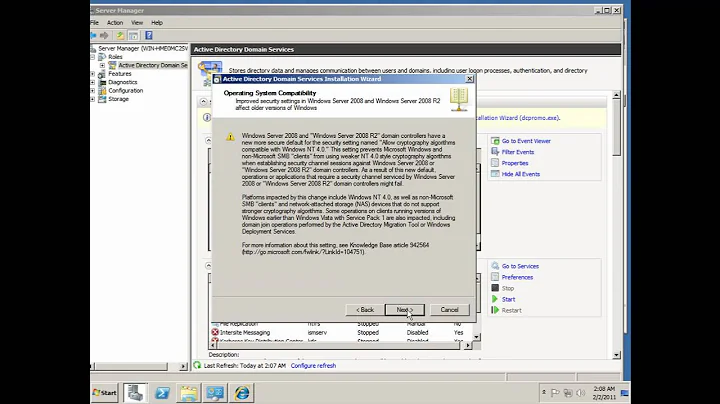
Task: Expand Active Directory Domain Services tree node
Action: pos(102,65)
